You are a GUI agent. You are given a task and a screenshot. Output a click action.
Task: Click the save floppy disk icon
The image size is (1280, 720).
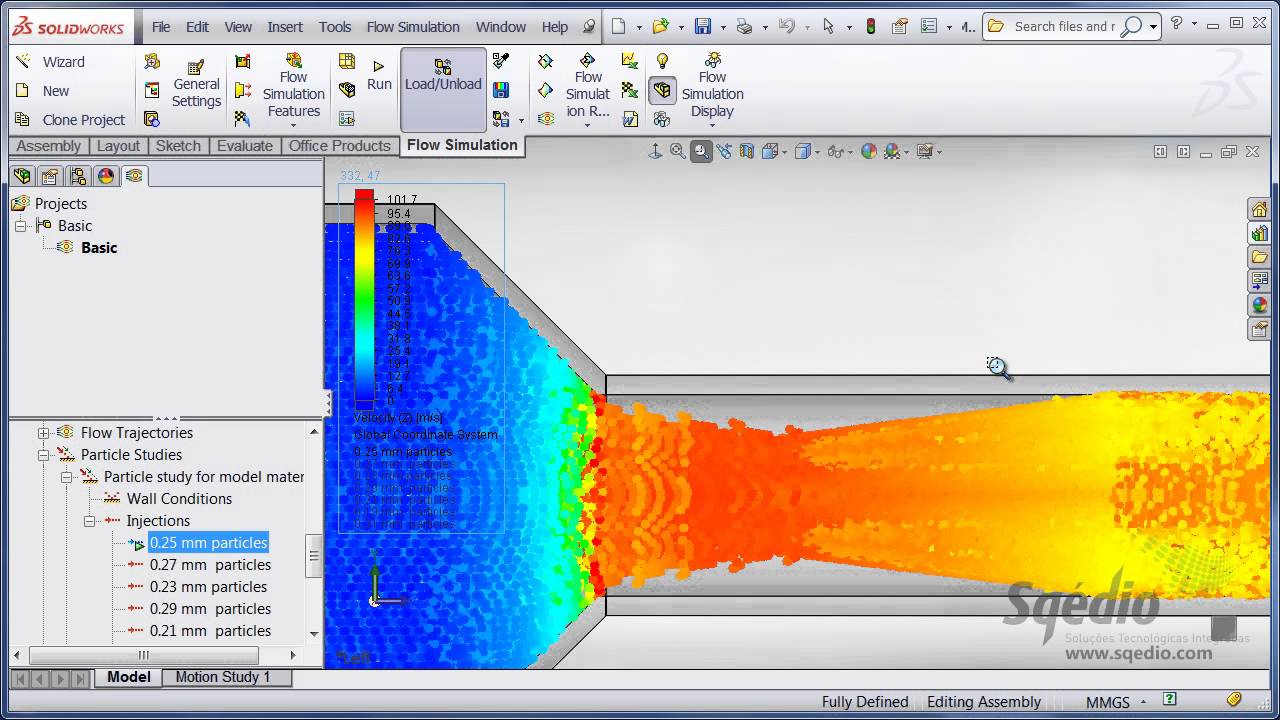tap(703, 27)
